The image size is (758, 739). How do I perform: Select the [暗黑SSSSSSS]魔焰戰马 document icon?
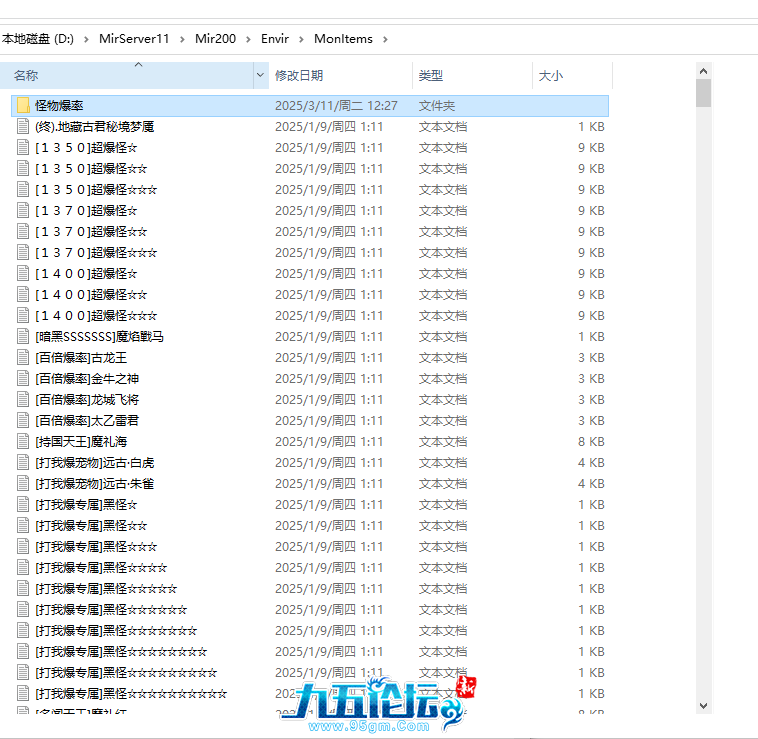tap(23, 336)
